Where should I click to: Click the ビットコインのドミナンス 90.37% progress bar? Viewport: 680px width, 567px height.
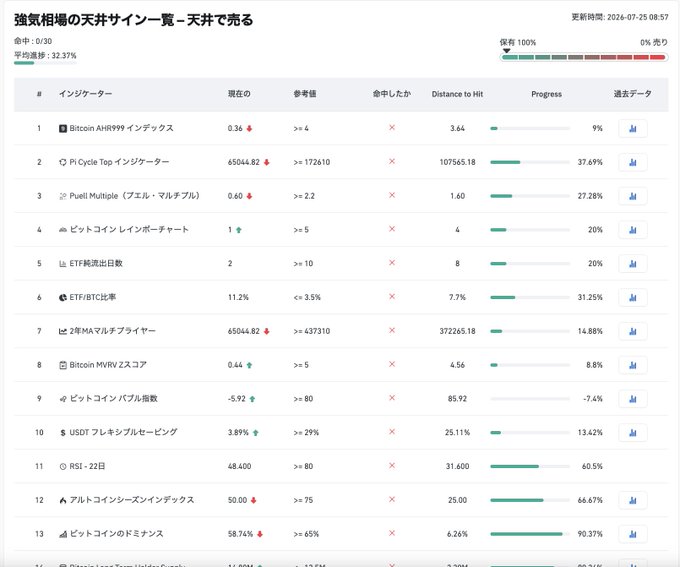tap(530, 534)
